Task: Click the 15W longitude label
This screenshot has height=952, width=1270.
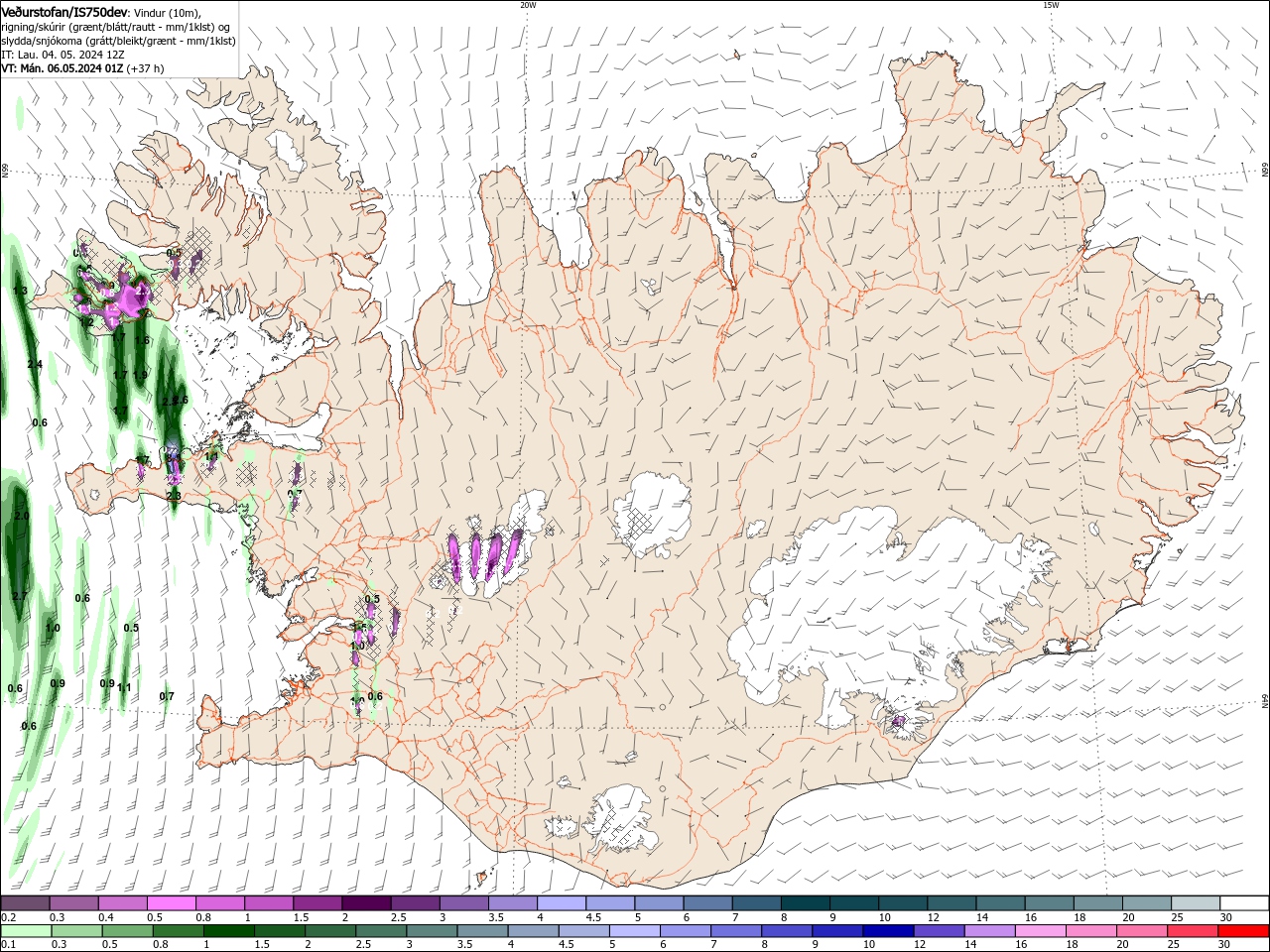Action: point(1051,5)
